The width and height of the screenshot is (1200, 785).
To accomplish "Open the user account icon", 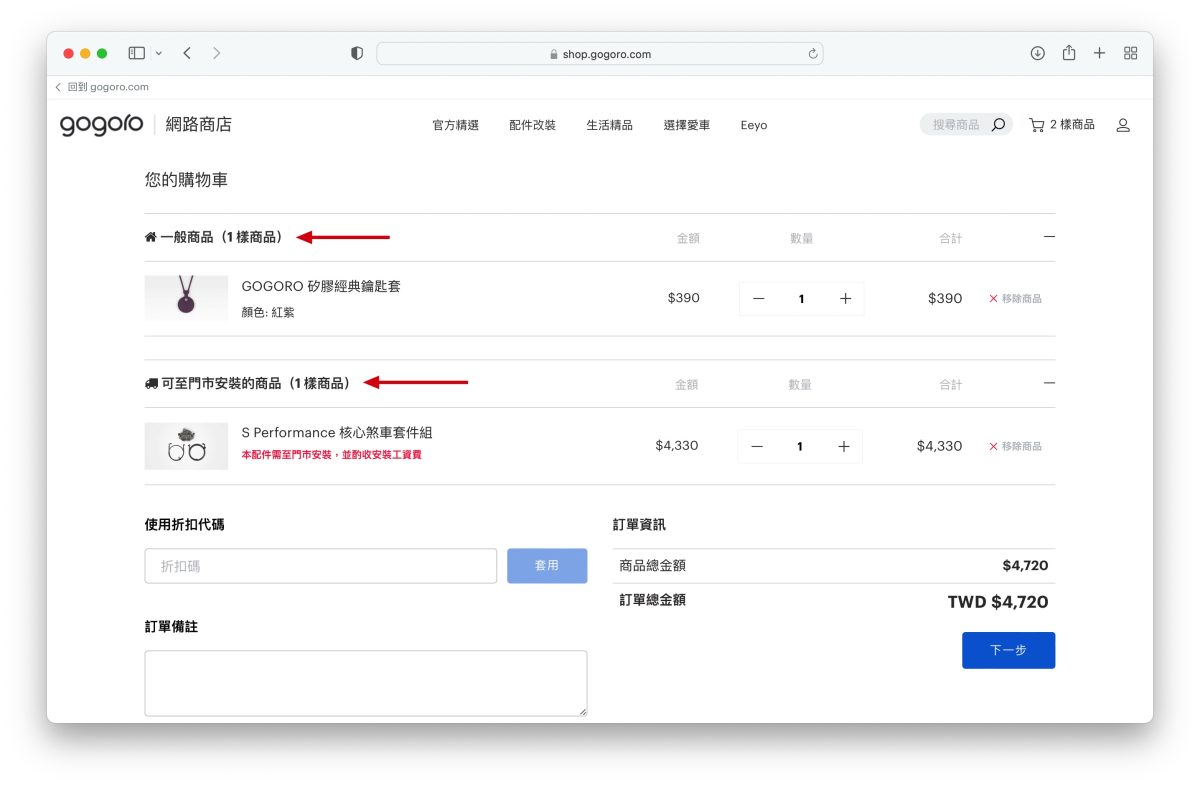I will 1123,125.
